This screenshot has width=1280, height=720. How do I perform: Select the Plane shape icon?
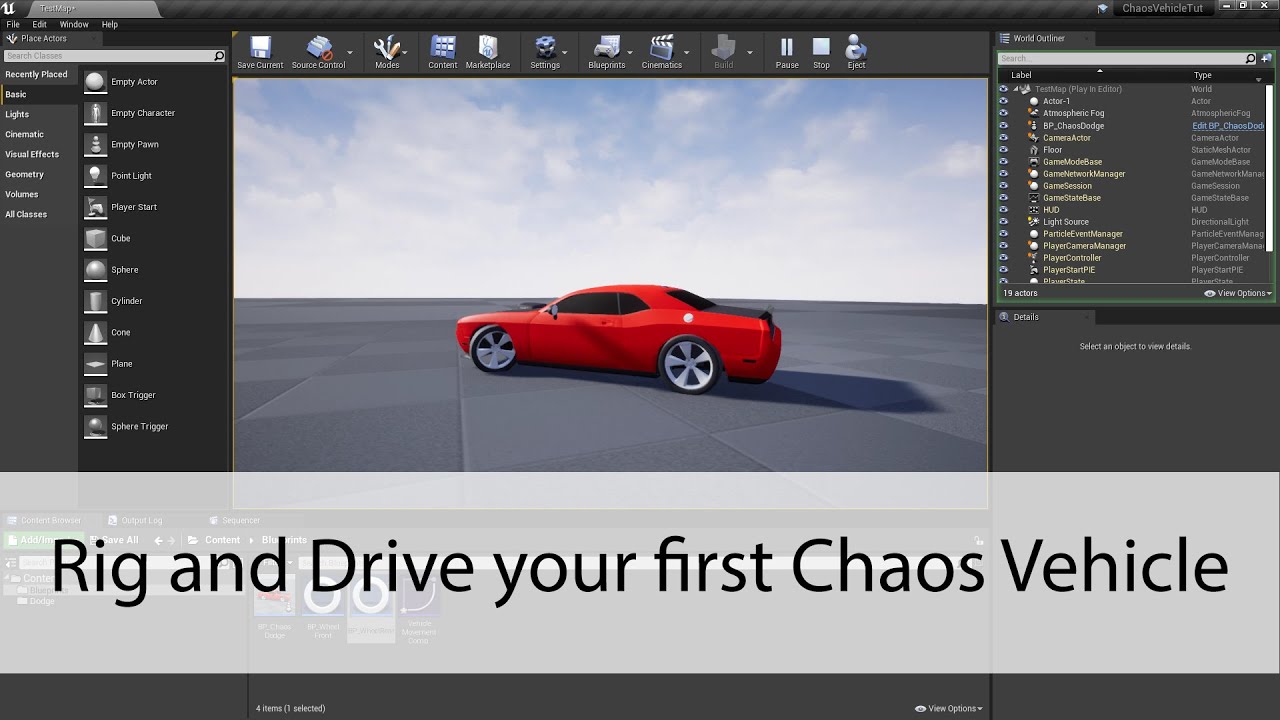95,364
